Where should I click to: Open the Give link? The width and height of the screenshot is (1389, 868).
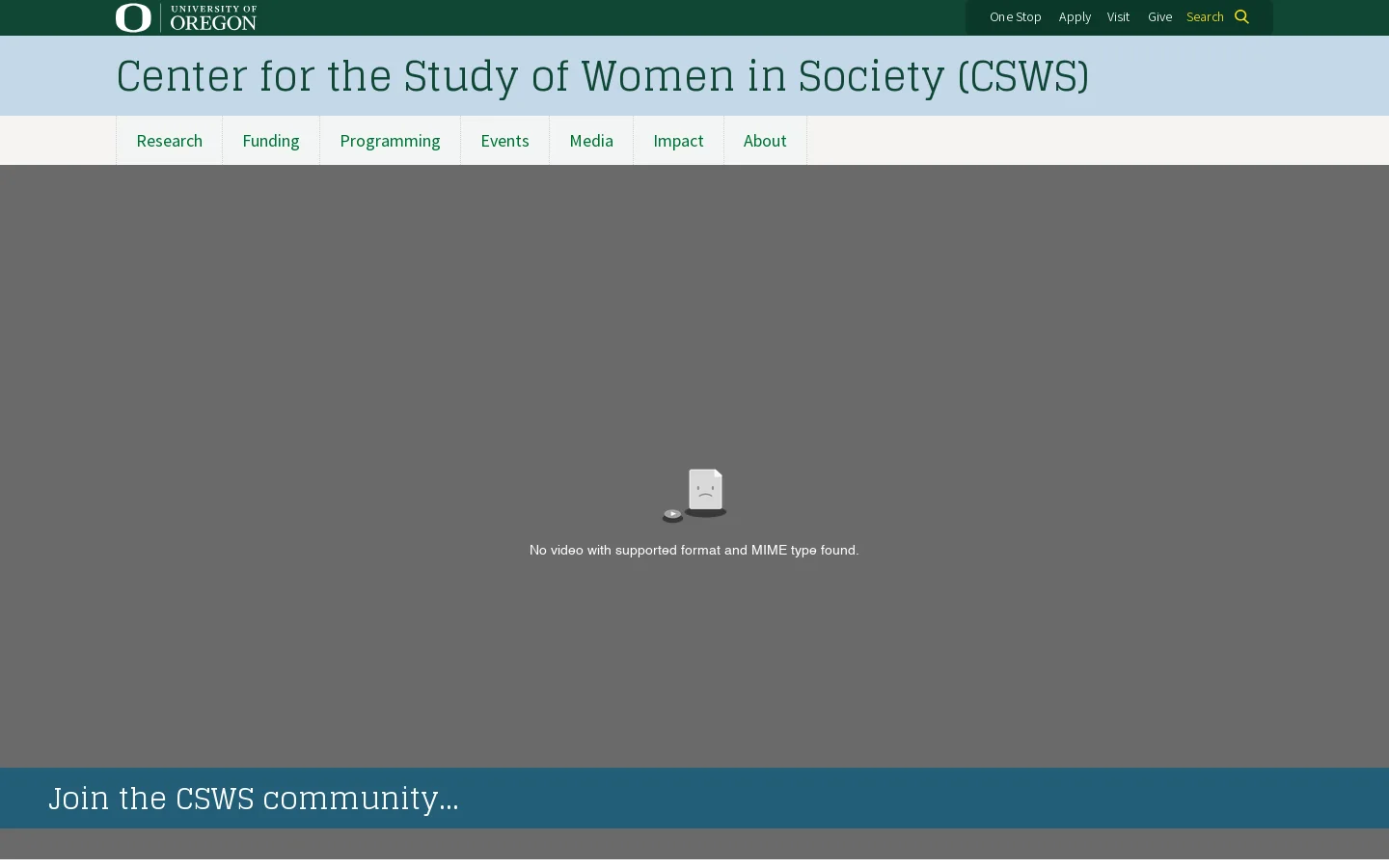(x=1159, y=16)
